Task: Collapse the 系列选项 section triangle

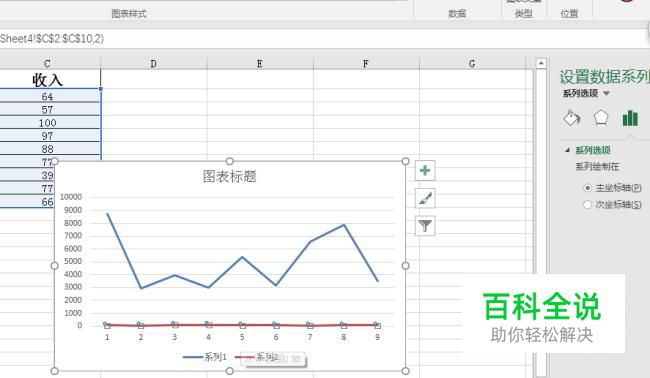Action: click(568, 150)
